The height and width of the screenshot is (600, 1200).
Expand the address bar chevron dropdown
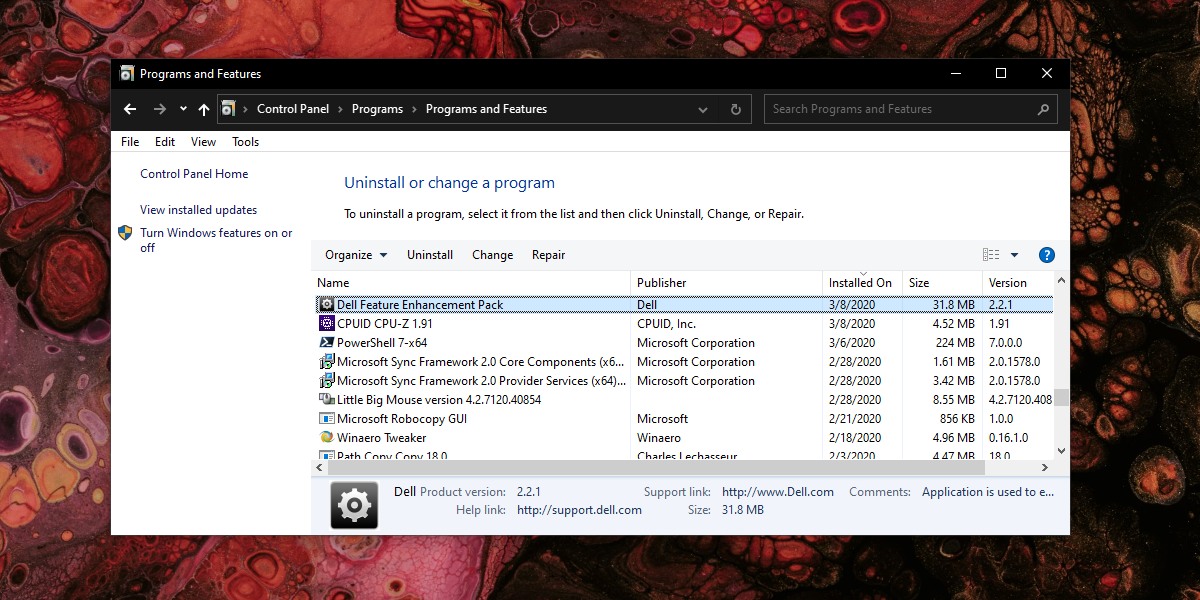coord(703,109)
